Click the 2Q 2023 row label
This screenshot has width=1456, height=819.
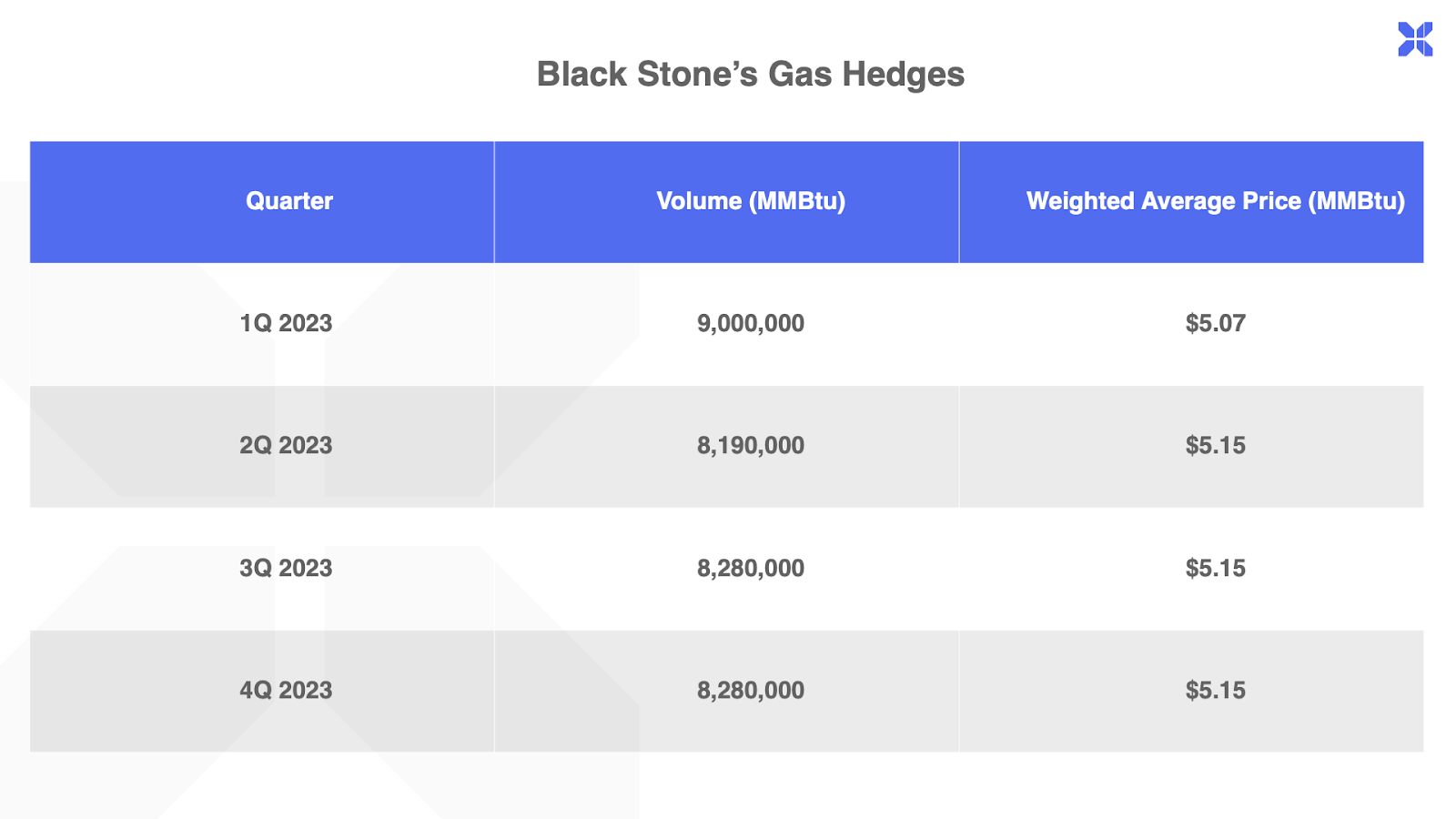coord(286,445)
